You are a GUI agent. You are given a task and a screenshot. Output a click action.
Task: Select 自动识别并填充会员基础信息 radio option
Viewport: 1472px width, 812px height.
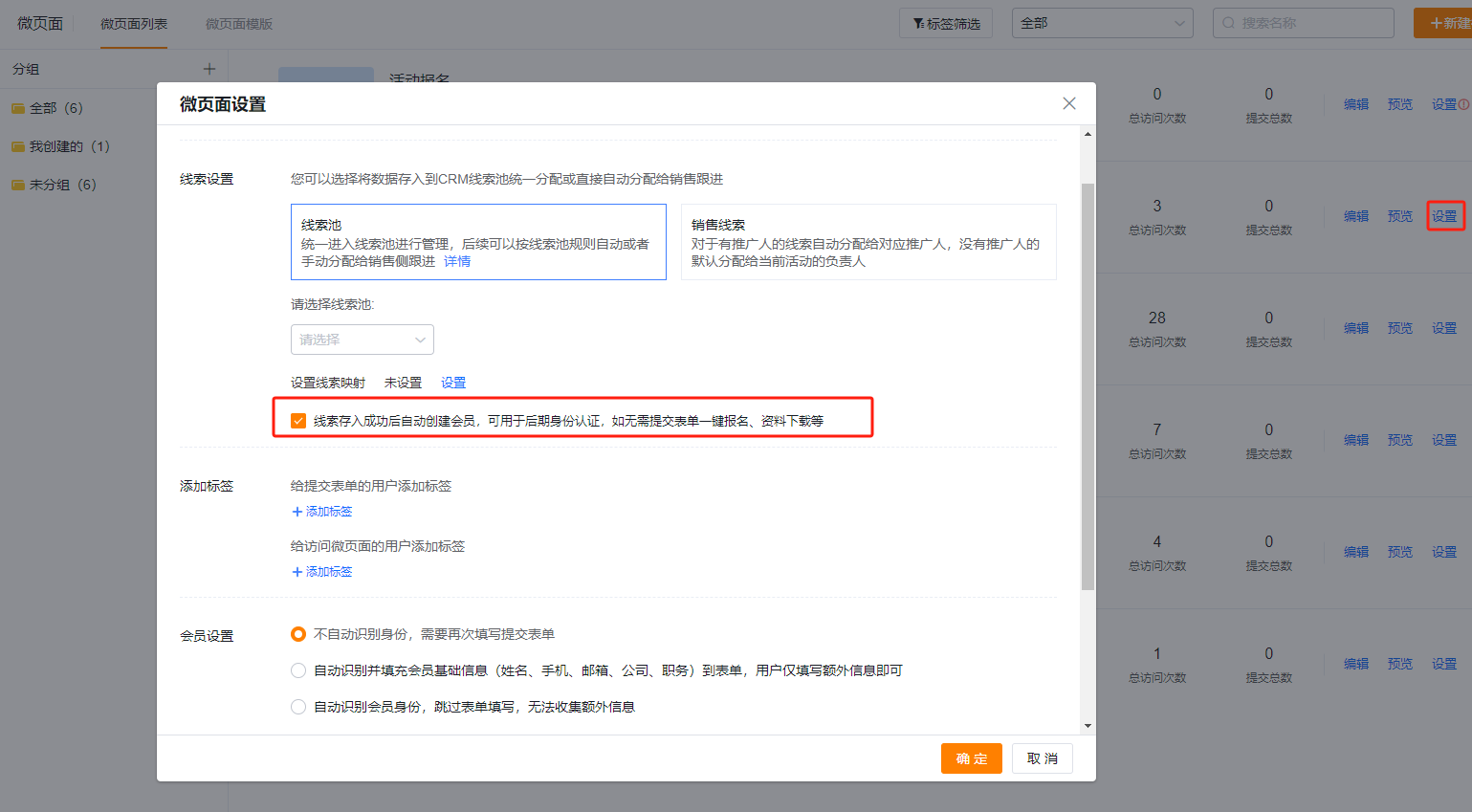click(x=298, y=670)
